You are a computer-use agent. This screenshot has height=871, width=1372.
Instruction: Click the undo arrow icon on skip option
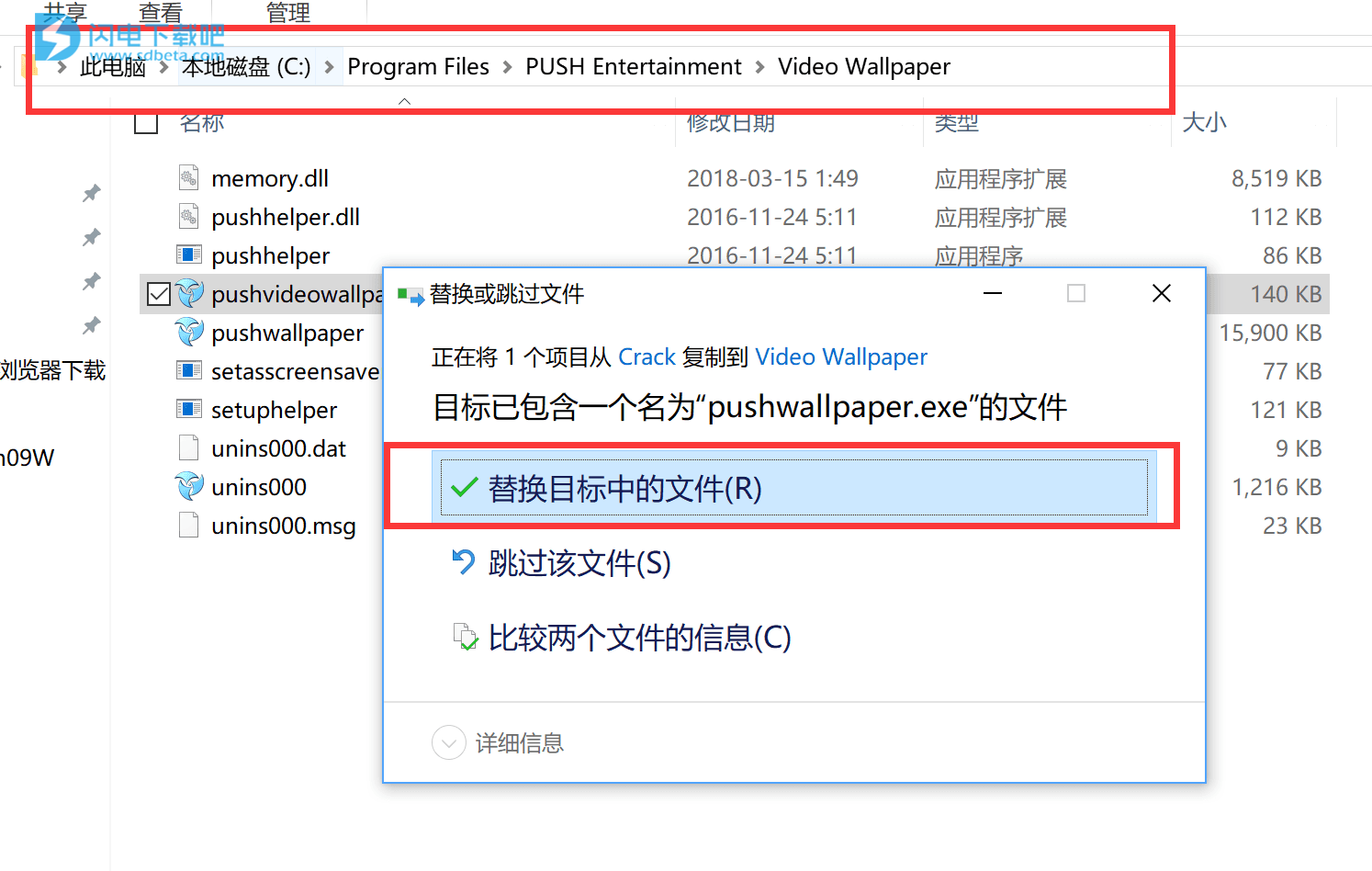tap(464, 561)
